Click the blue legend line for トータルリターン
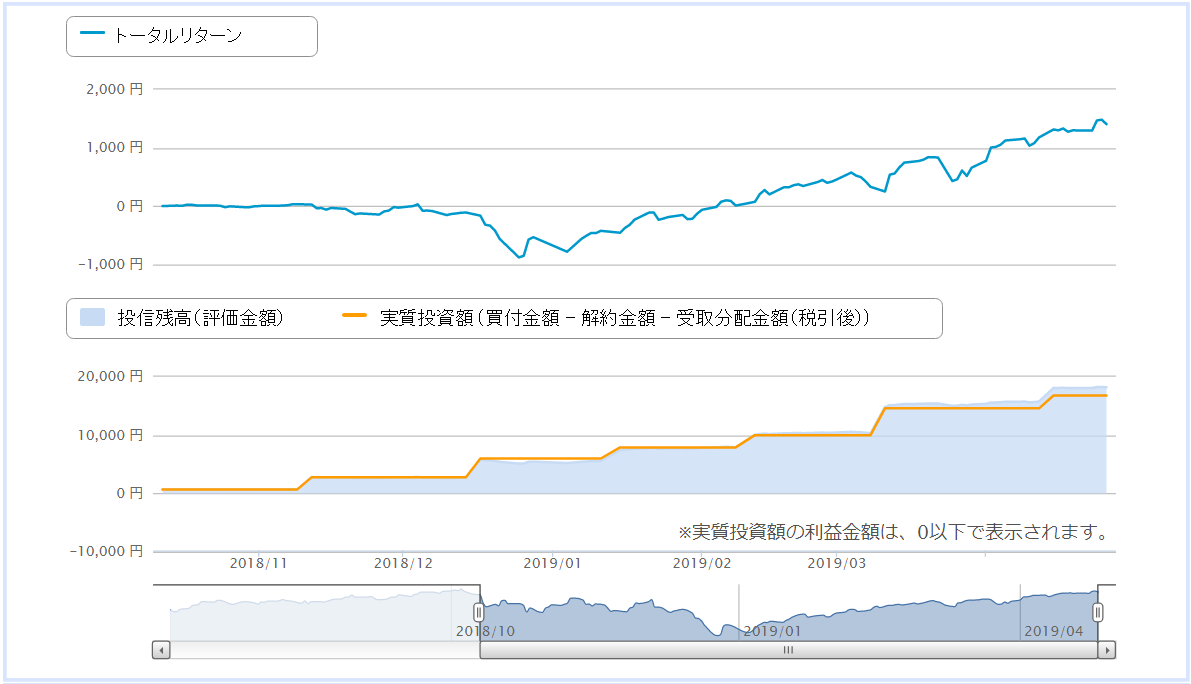The image size is (1191, 684). 92,33
